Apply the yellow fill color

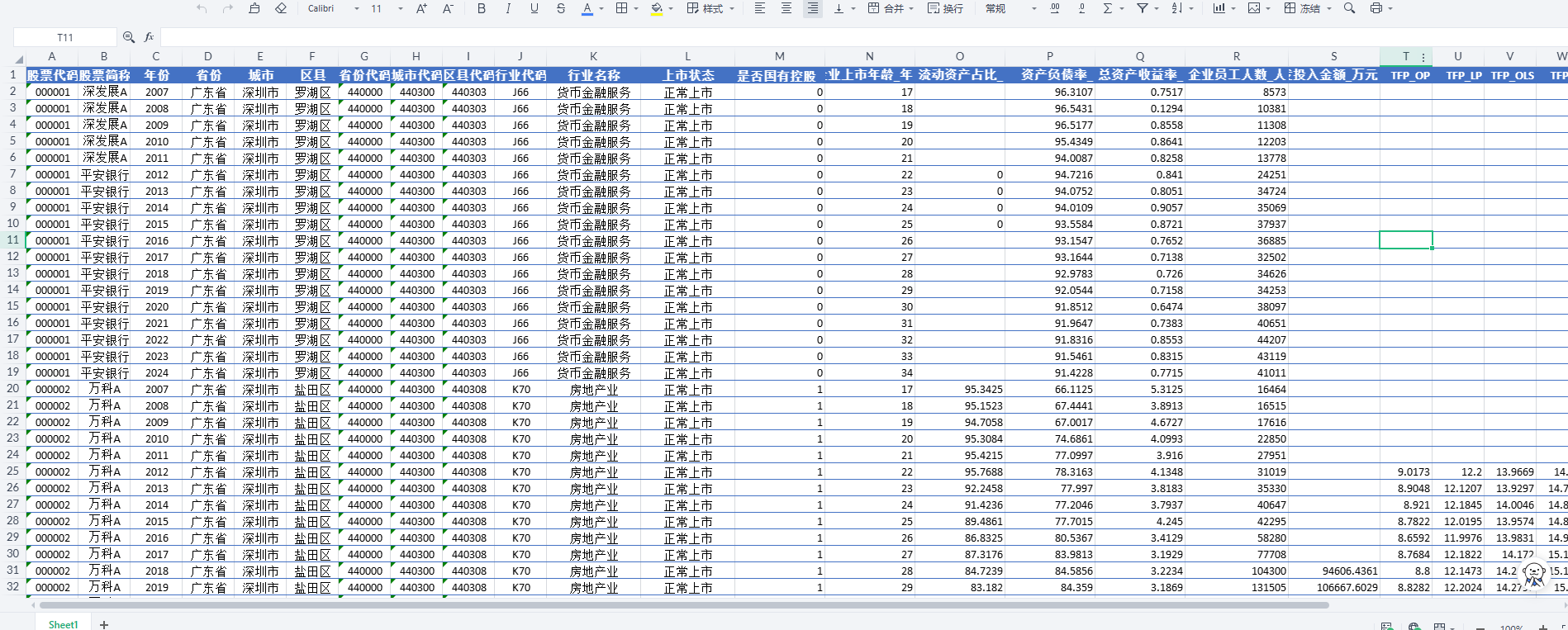[657, 8]
